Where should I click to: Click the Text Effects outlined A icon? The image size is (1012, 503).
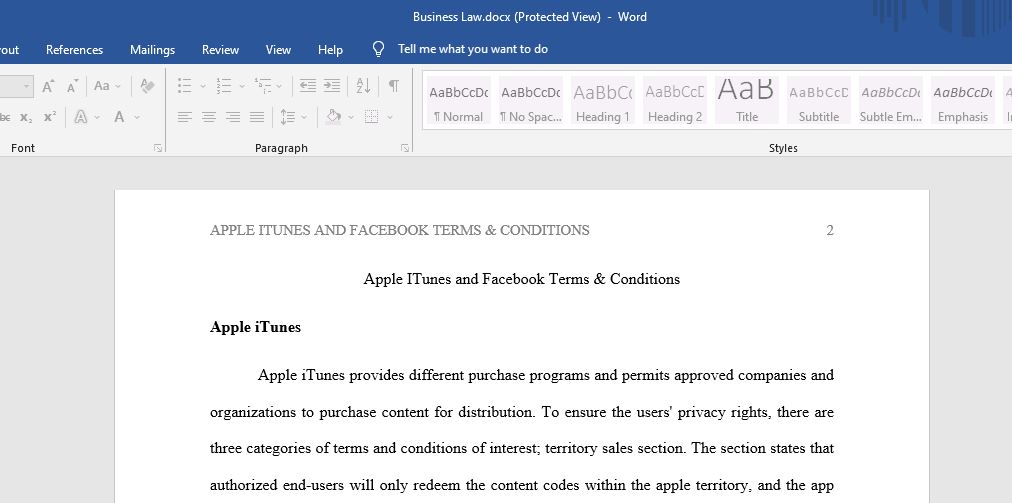coord(81,117)
